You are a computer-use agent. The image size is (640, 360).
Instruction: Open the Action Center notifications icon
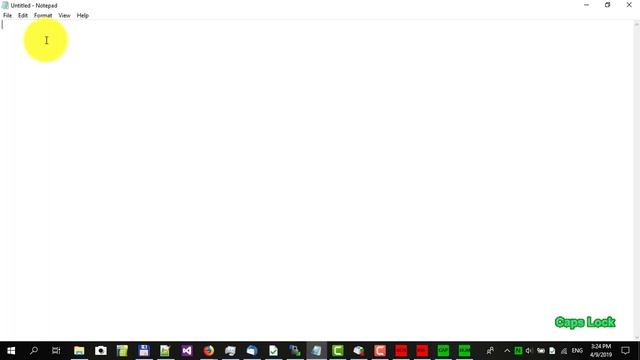[625, 351]
